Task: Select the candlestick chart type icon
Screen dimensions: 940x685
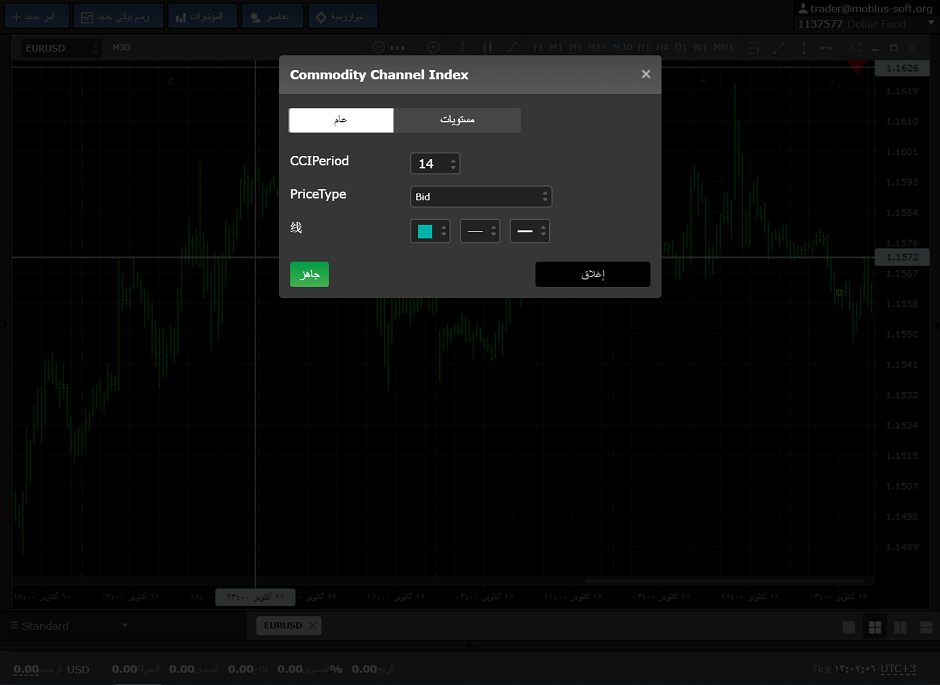Action: pos(487,47)
